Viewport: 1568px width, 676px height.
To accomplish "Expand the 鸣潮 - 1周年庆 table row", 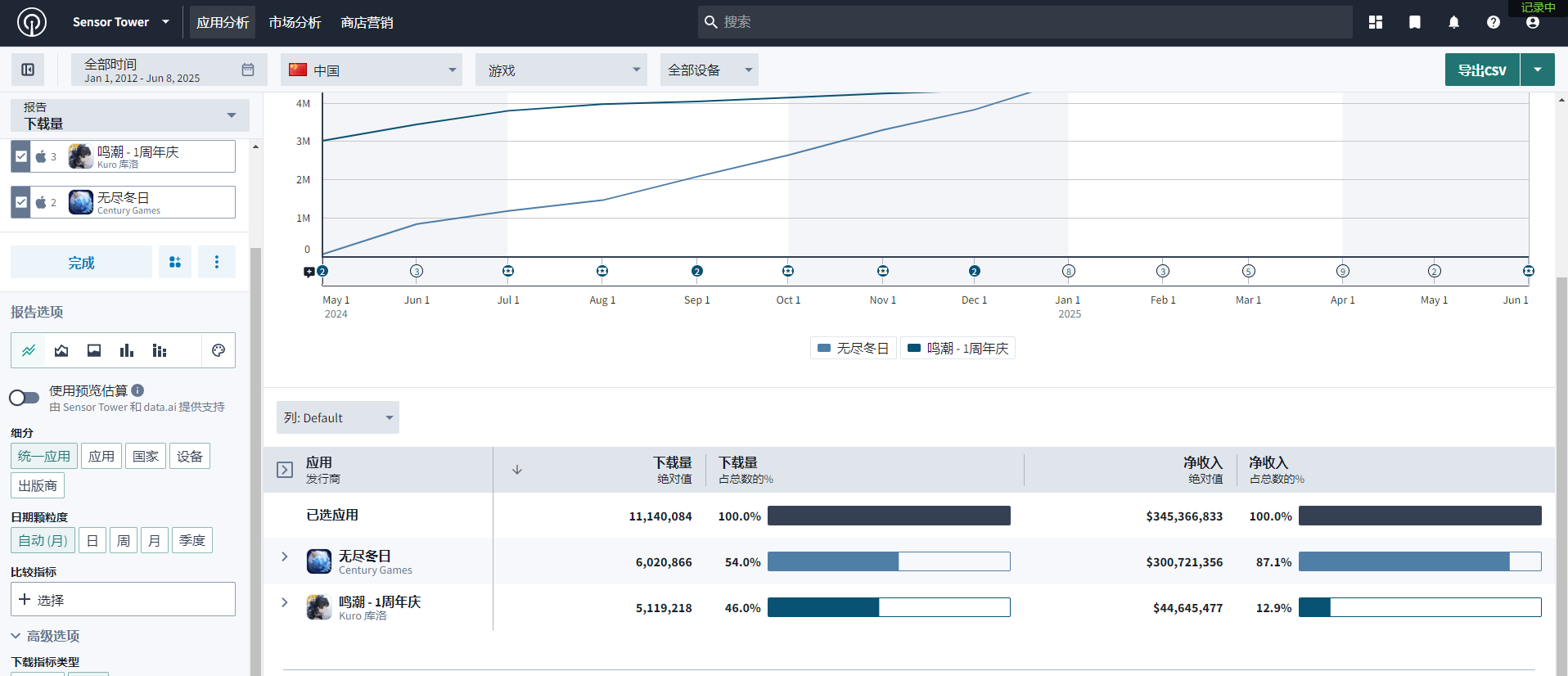I will click(x=285, y=602).
